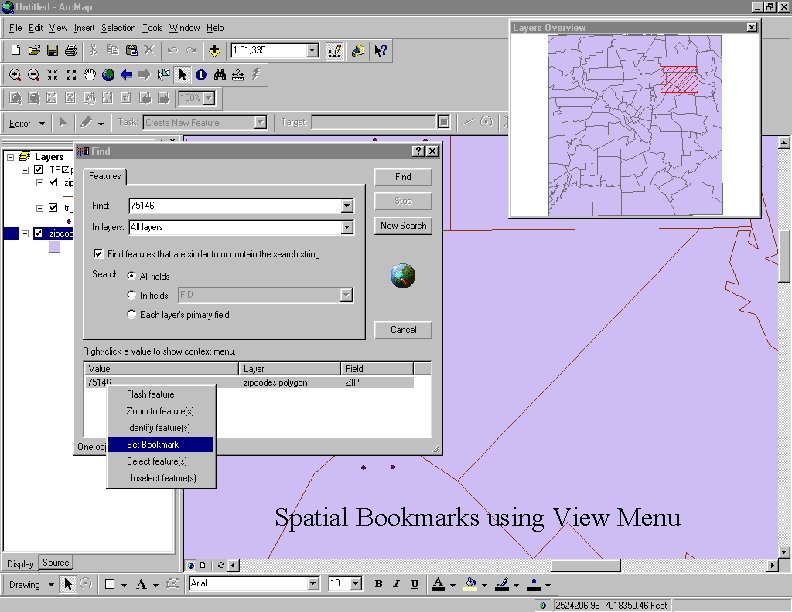Click the zipcodes layer lavender symbol swatch

54,247
